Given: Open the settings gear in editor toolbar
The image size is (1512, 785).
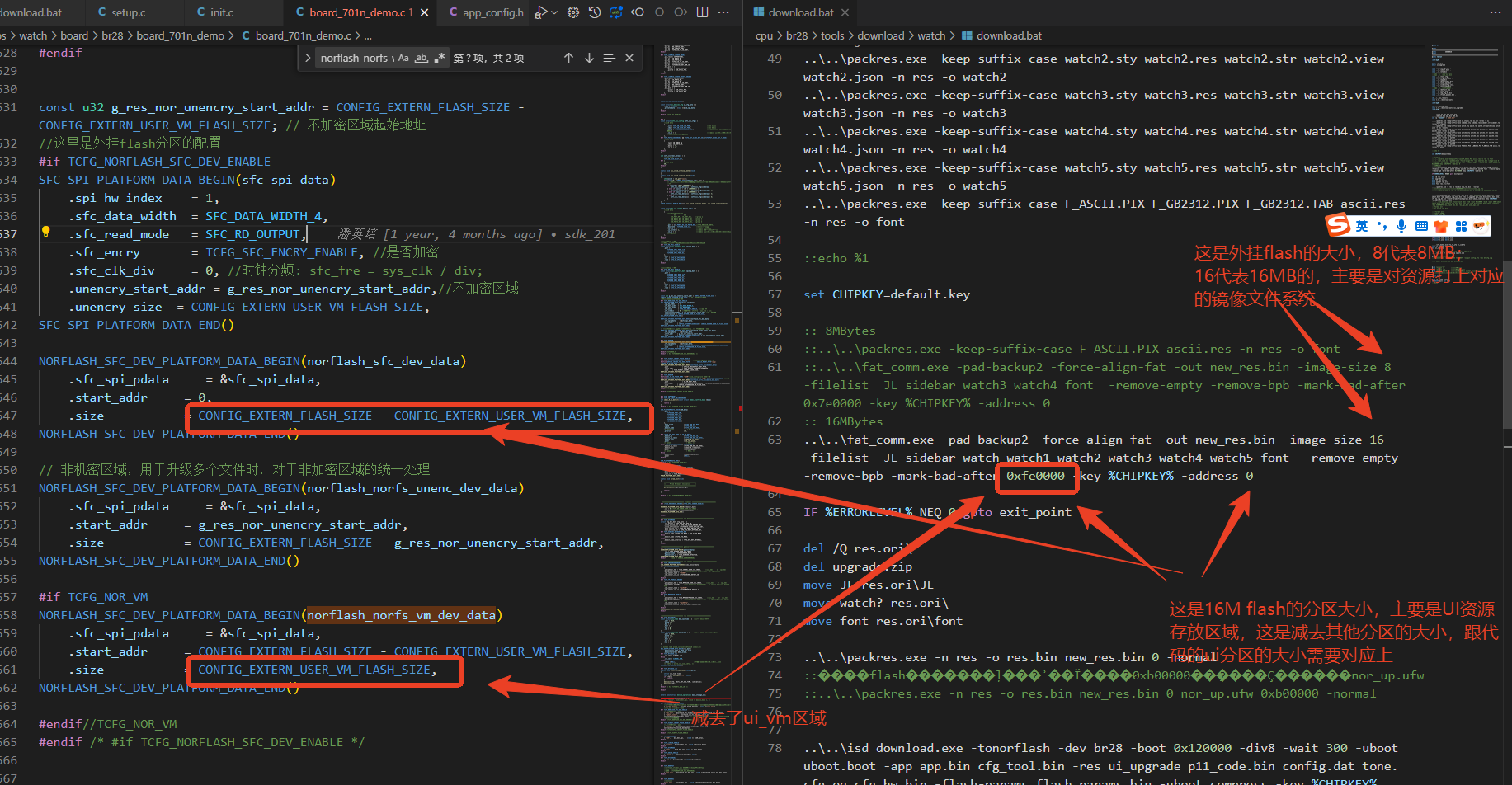Looking at the screenshot, I should point(573,12).
